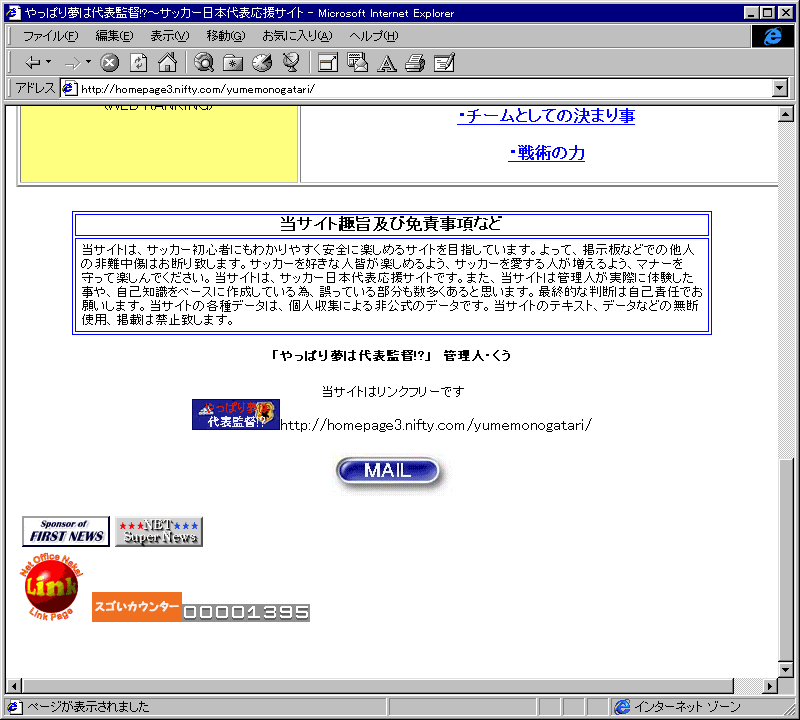Open the Back button history dropdown
The height and width of the screenshot is (720, 800).
[x=48, y=62]
